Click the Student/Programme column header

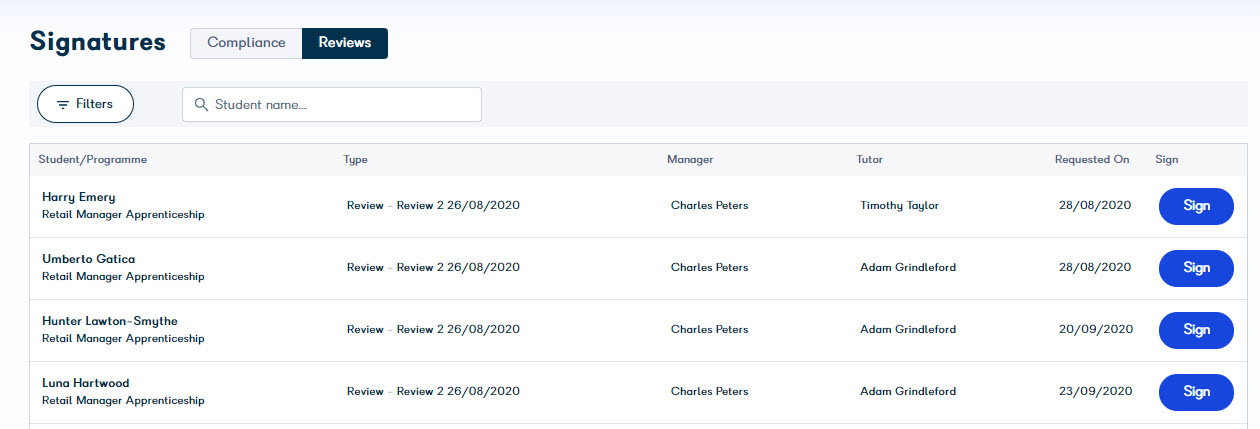93,160
